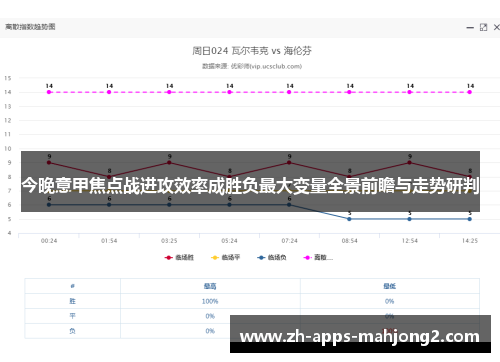This screenshot has width=500, height=362.
Task: Select the magenta 14 point at 14:25
Action: coord(469,92)
